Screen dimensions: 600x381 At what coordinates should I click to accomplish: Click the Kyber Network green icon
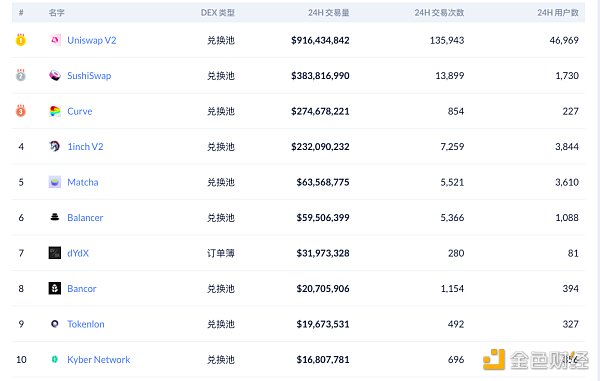click(55, 359)
